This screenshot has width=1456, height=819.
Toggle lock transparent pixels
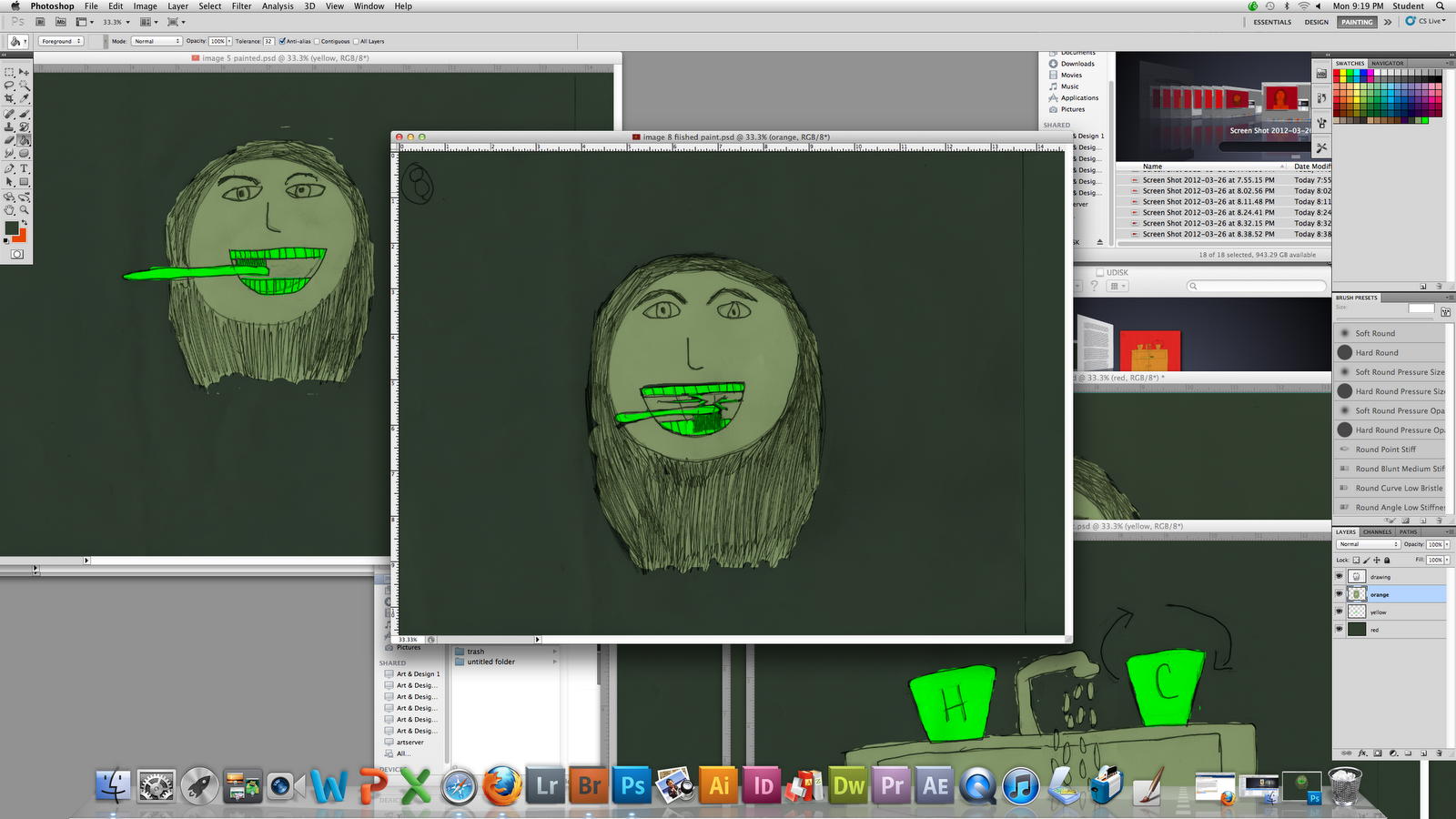[x=1356, y=560]
